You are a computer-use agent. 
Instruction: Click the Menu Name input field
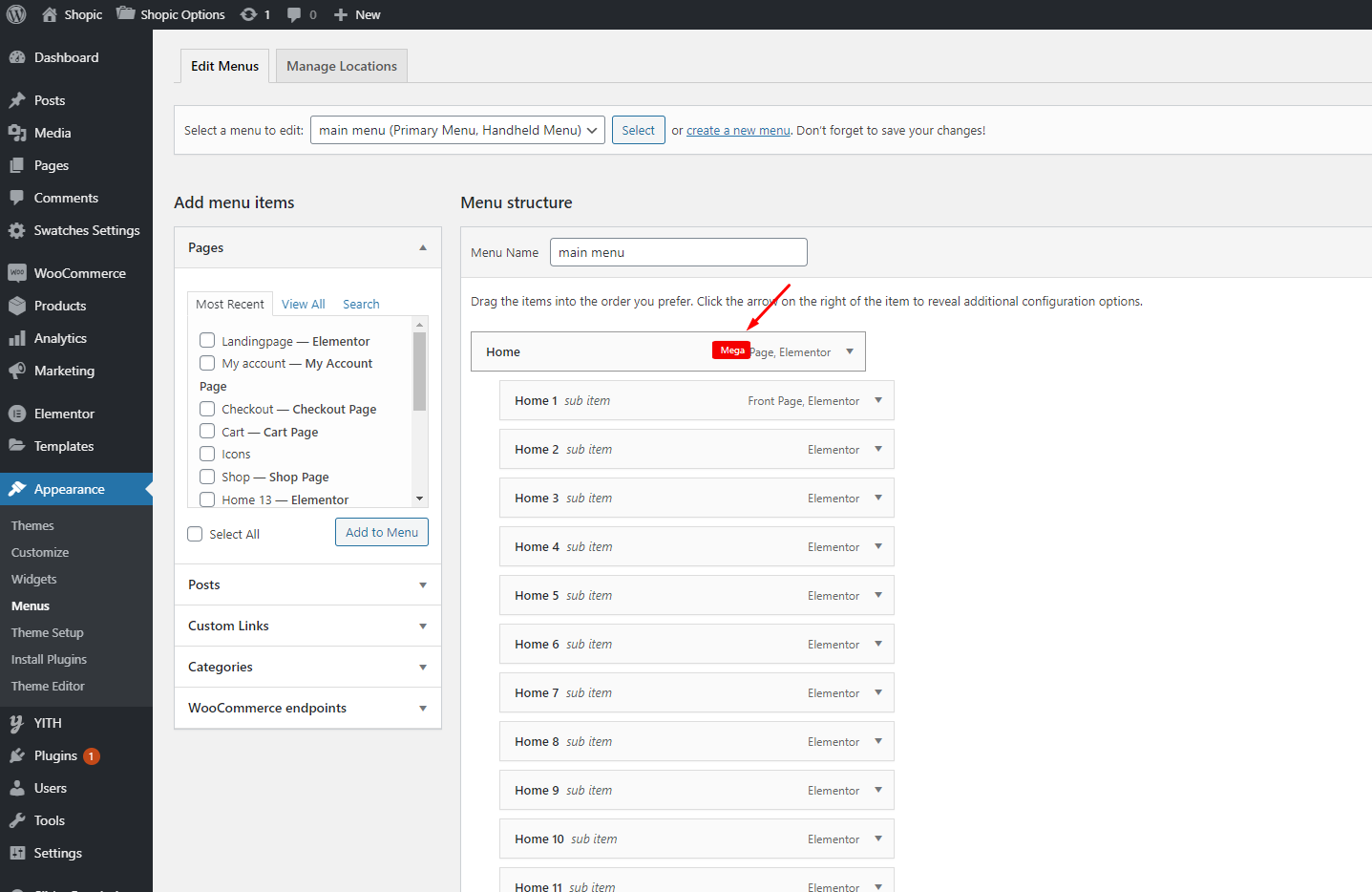coord(678,252)
